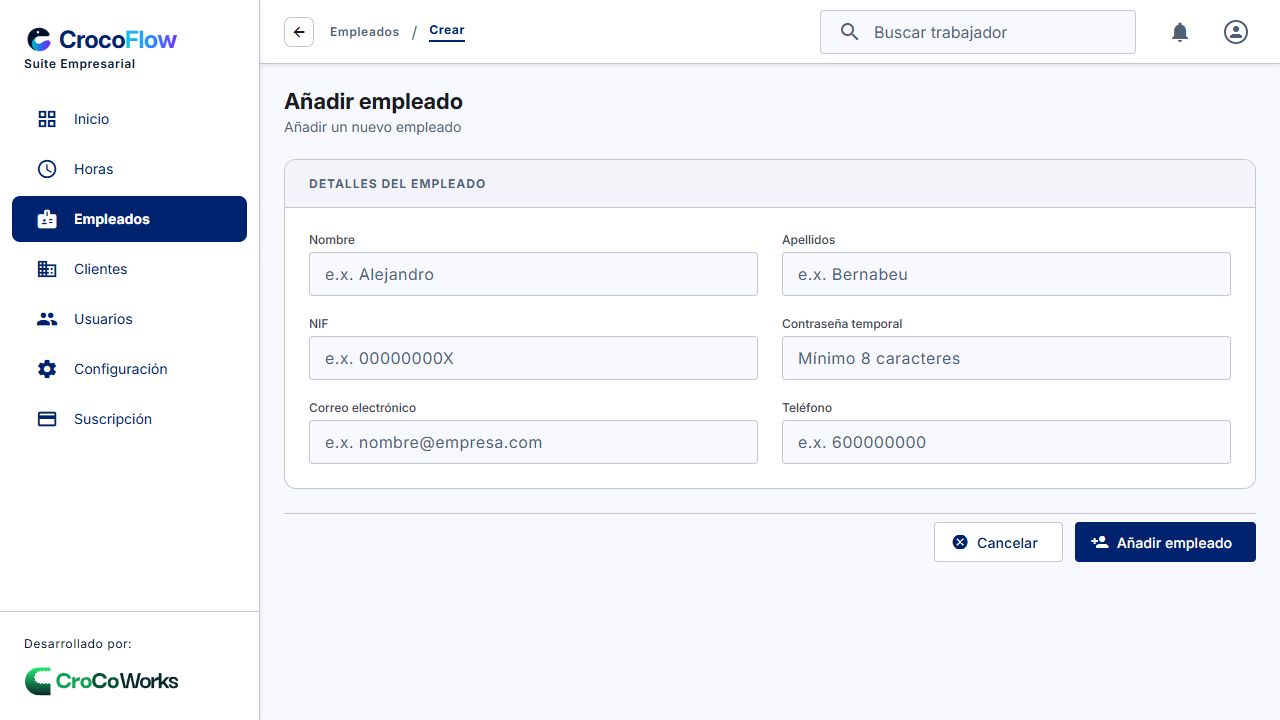Click the search magnifier icon
This screenshot has height=720, width=1280.
pos(849,32)
